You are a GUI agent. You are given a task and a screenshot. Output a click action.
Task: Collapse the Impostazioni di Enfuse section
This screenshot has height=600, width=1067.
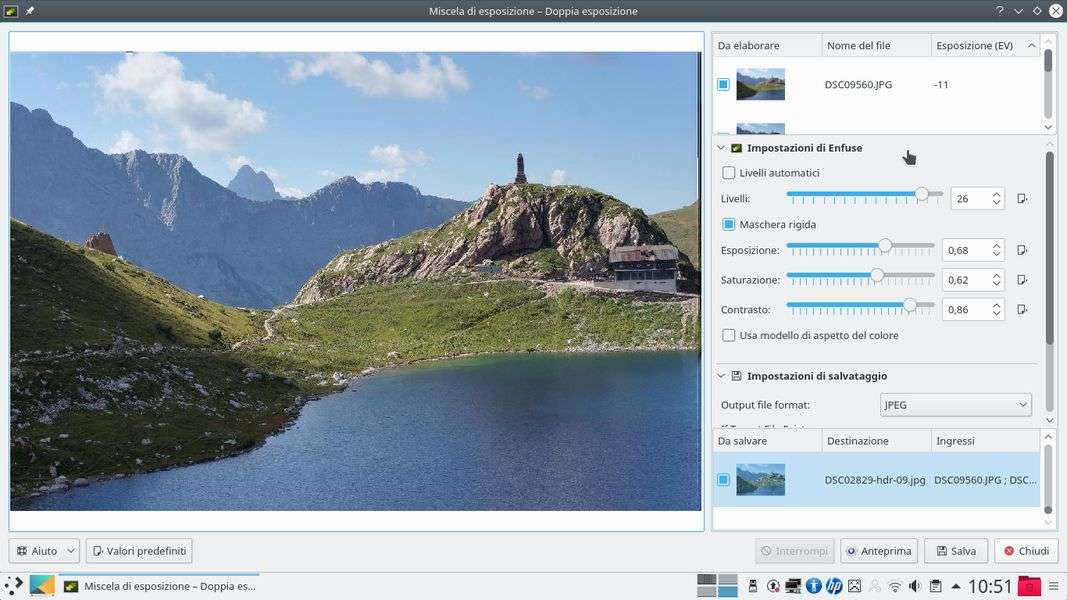coord(721,148)
